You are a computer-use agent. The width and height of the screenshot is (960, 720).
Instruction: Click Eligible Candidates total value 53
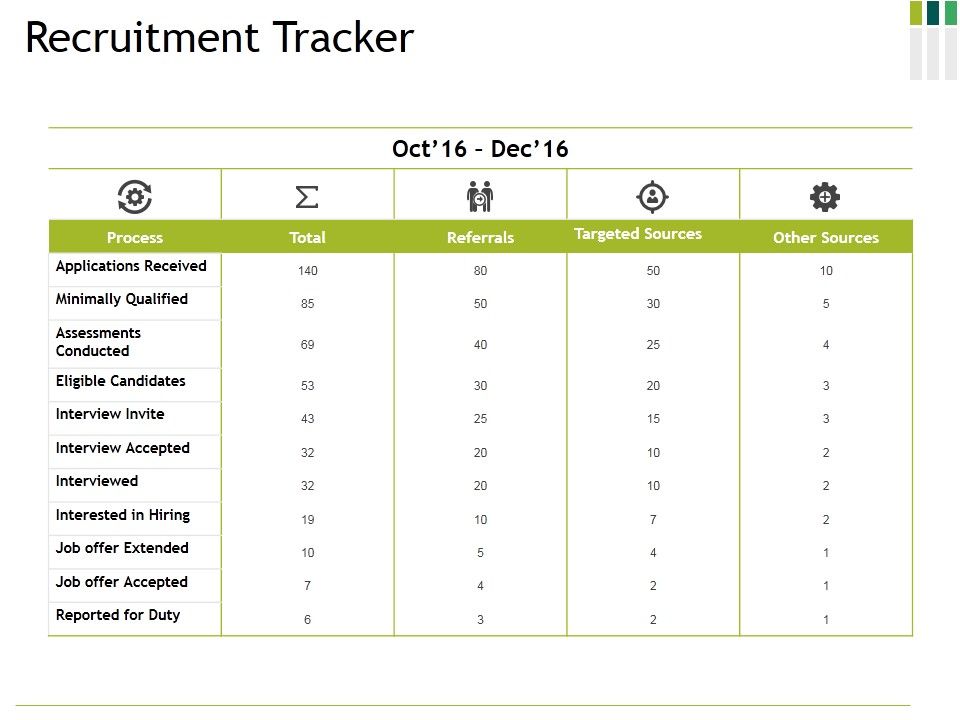pos(307,386)
